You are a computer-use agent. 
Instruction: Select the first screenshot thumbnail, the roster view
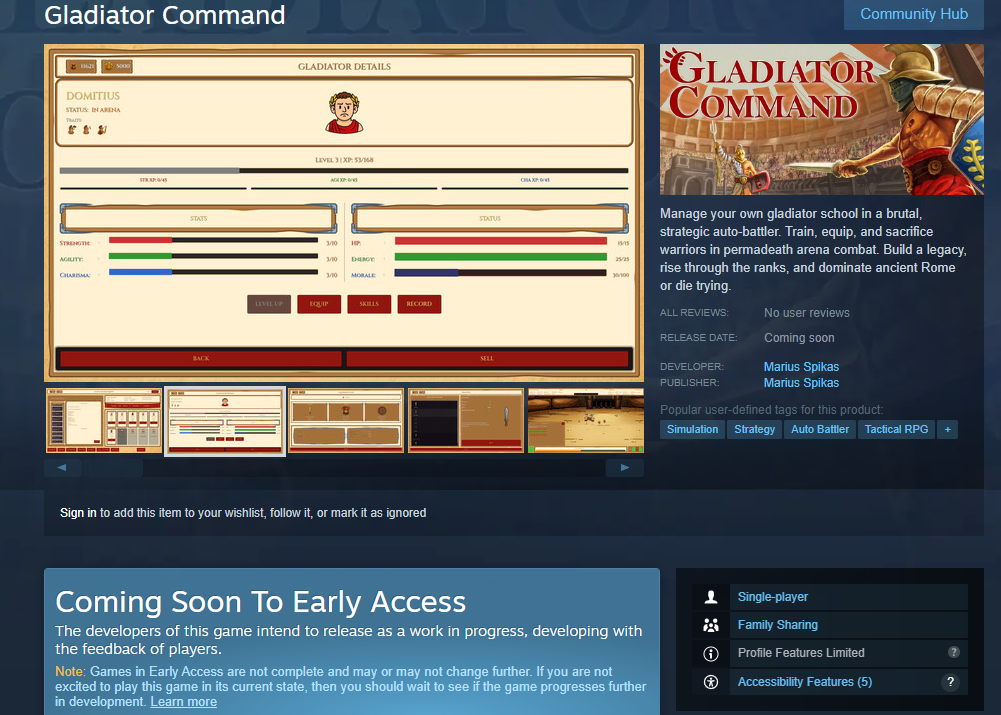click(x=104, y=421)
